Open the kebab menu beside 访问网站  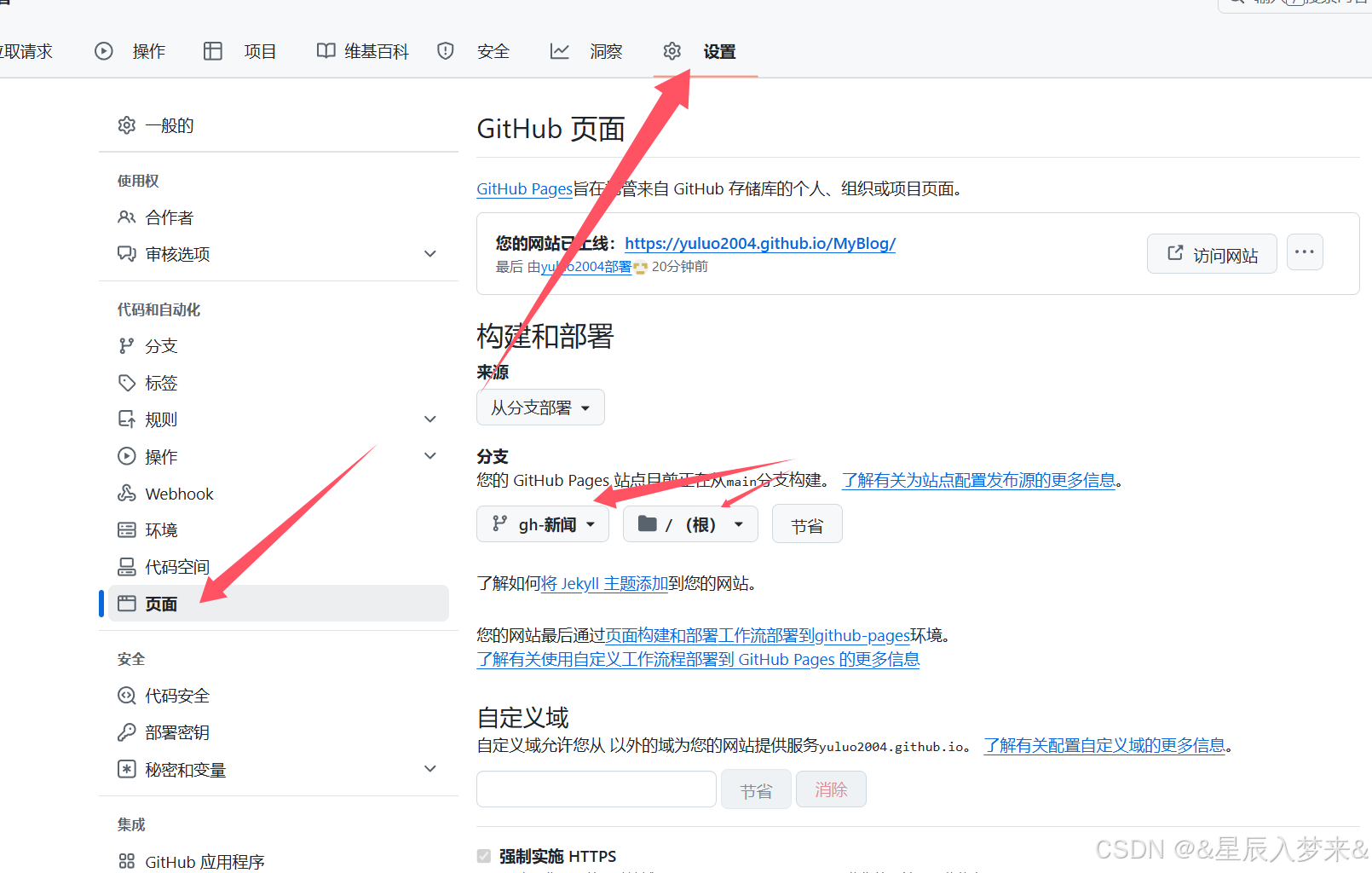coord(1305,252)
